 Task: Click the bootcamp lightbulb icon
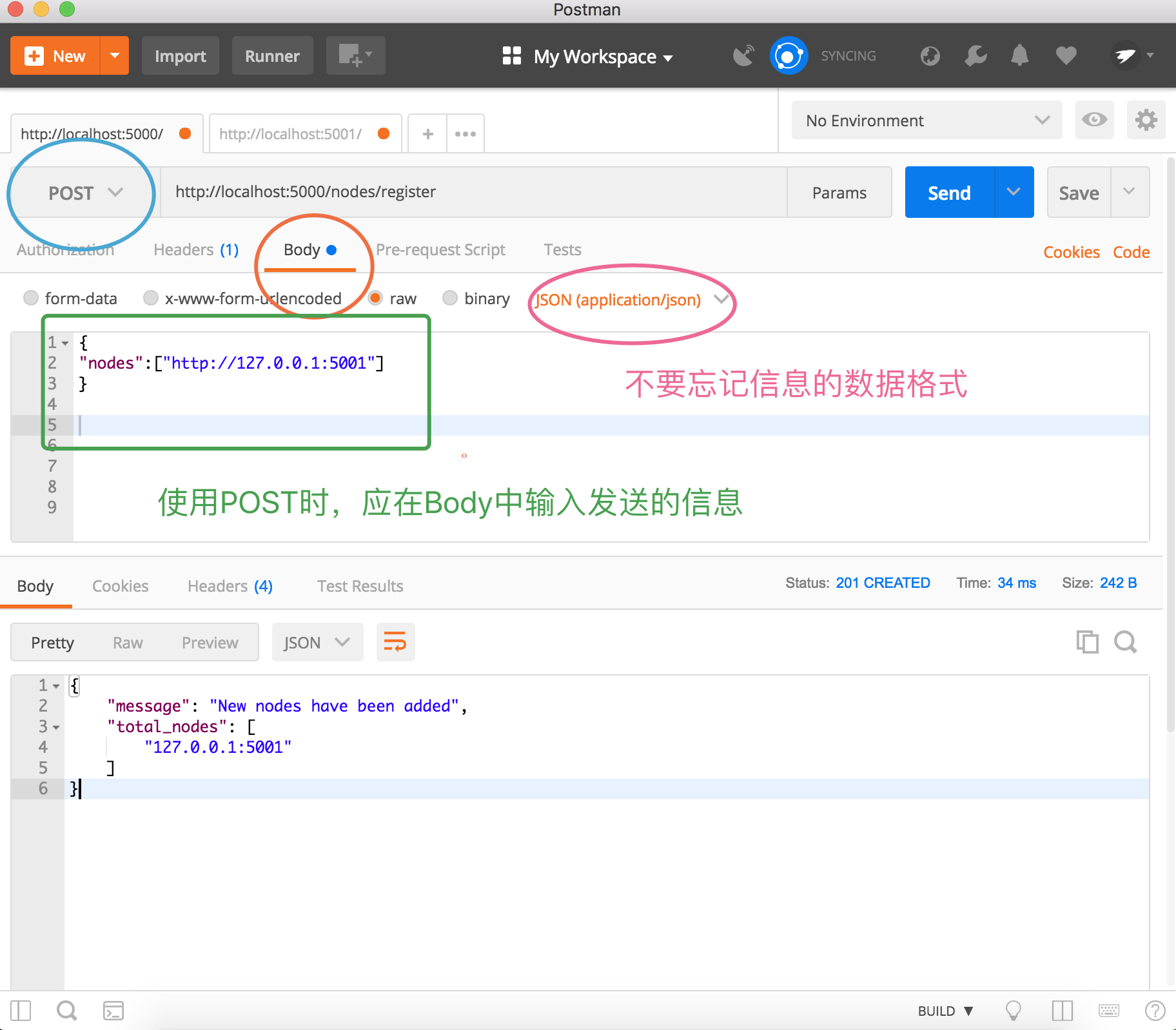click(x=1014, y=1011)
